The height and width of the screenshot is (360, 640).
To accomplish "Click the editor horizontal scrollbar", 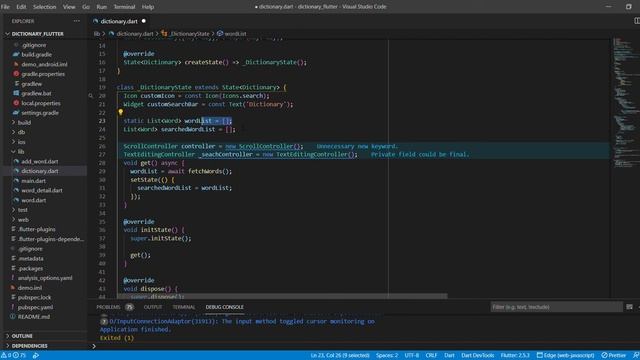I will click(282, 296).
